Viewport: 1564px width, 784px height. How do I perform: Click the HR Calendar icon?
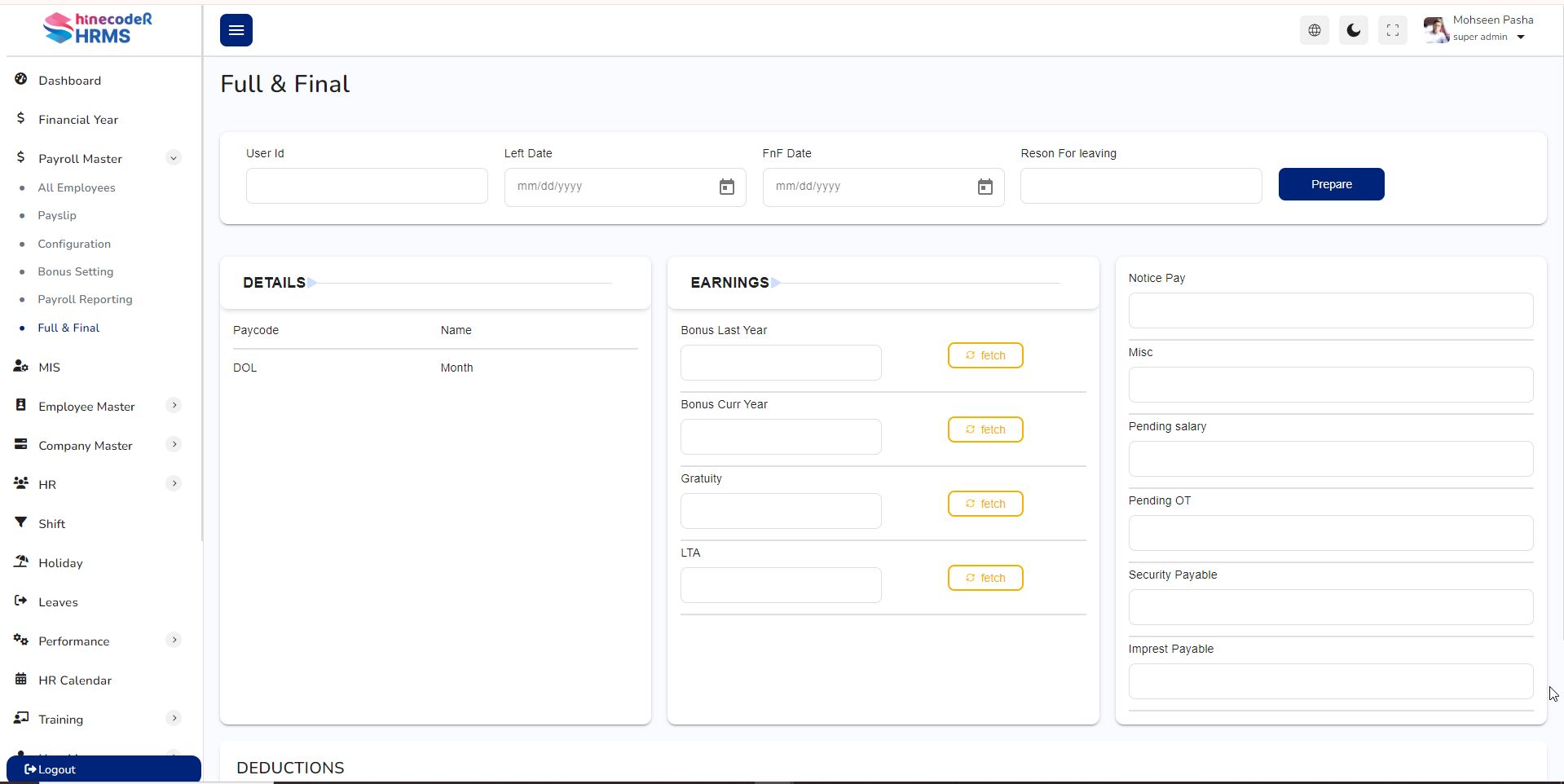[21, 679]
